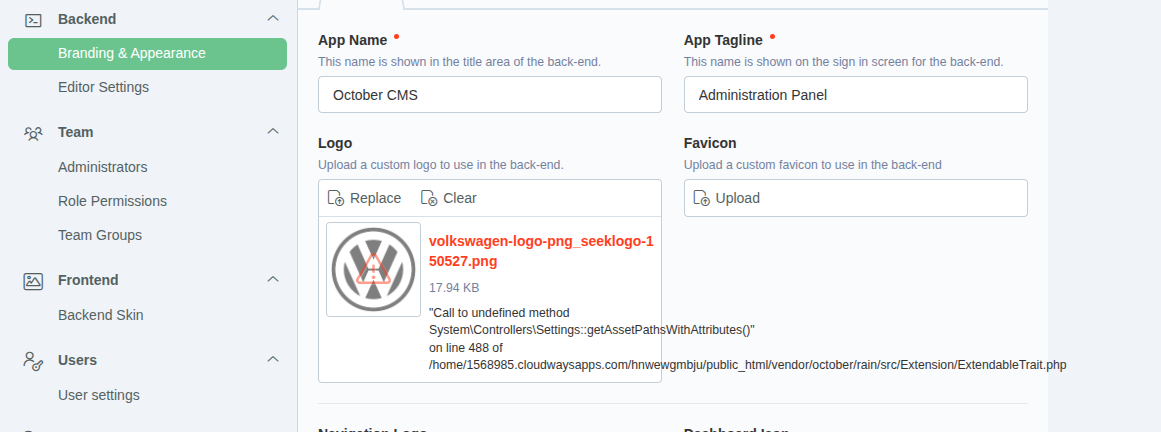Open Backend Skin settings
Screen dimensions: 1161x432
click(100, 315)
